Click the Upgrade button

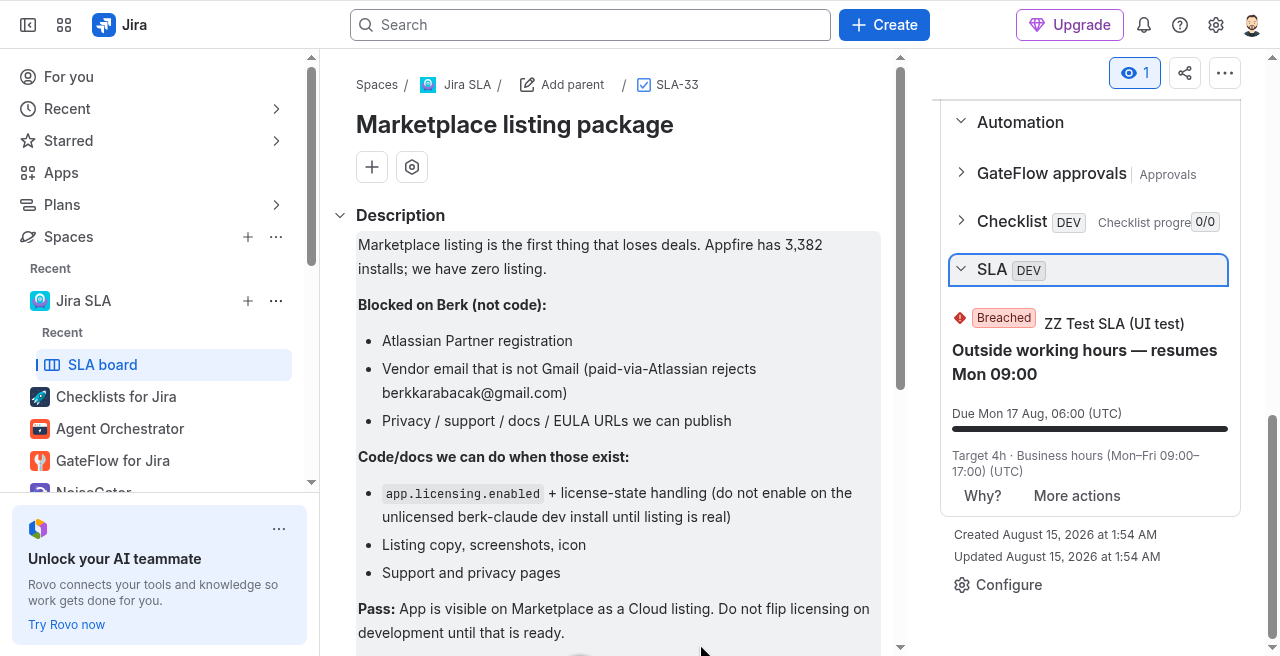[1069, 25]
